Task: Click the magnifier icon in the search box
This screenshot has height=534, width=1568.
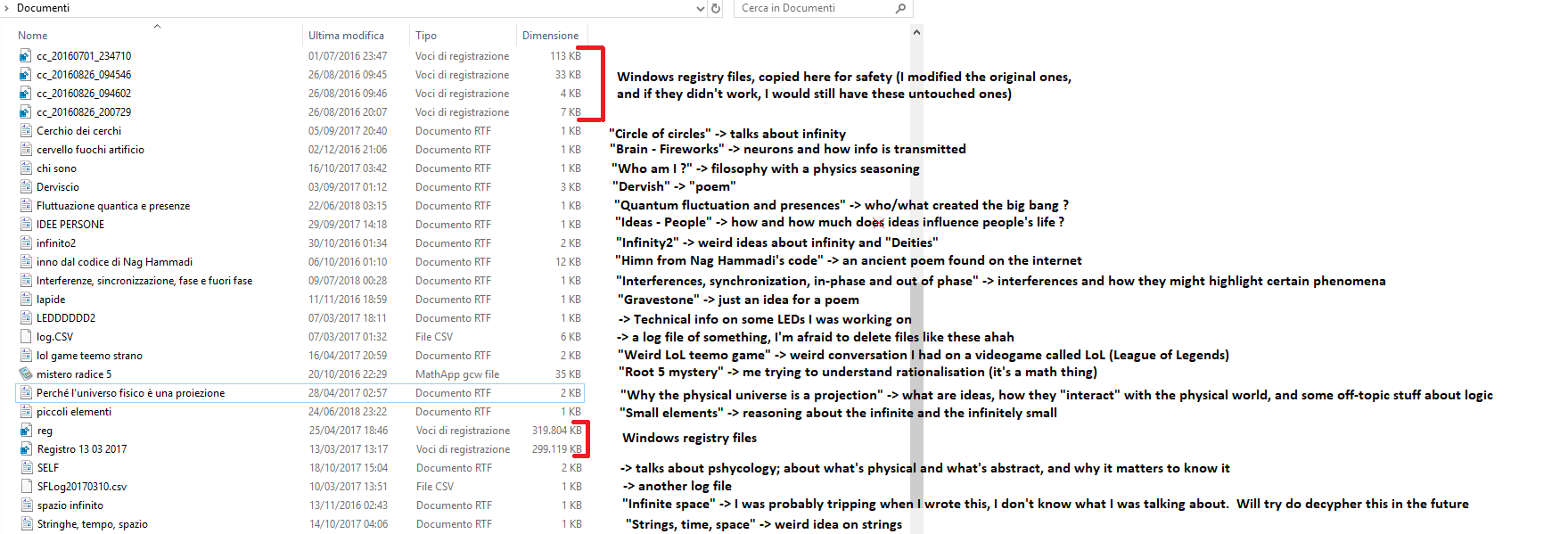Action: click(x=900, y=8)
